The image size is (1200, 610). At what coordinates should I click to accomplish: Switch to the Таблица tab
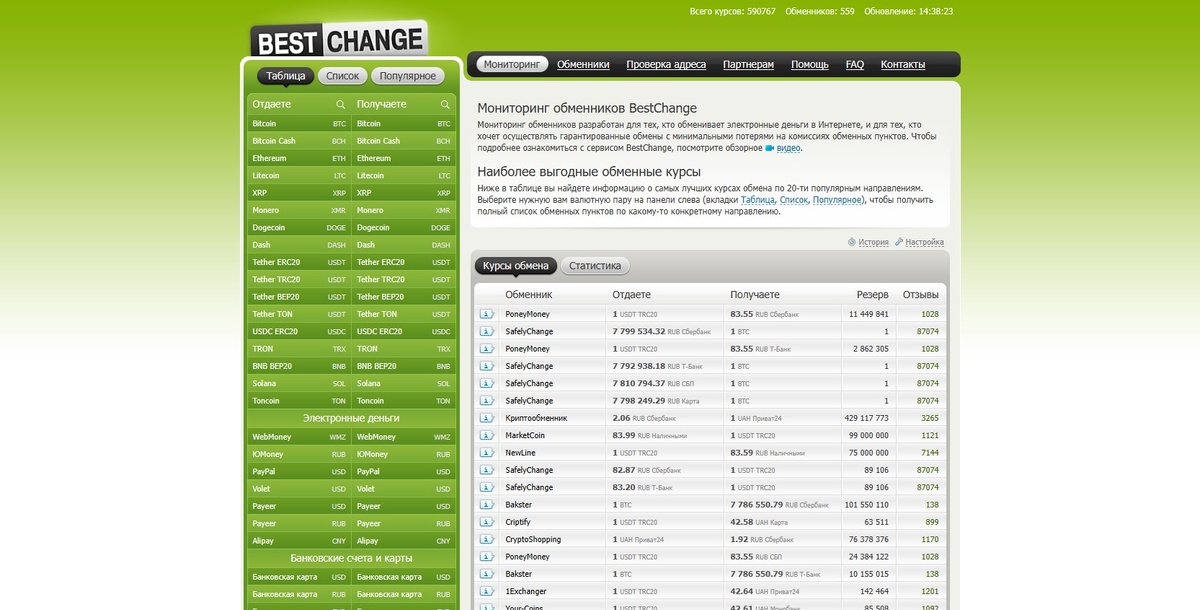tap(286, 76)
